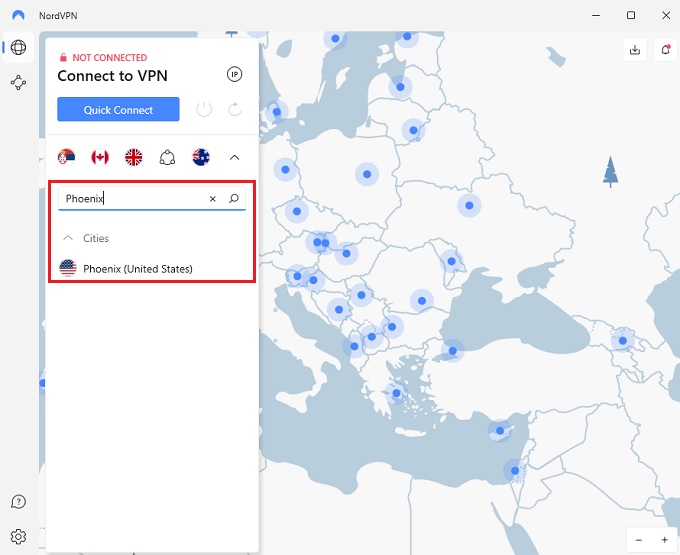680x555 pixels.
Task: Connect to Canada flag shortcut
Action: tap(100, 157)
